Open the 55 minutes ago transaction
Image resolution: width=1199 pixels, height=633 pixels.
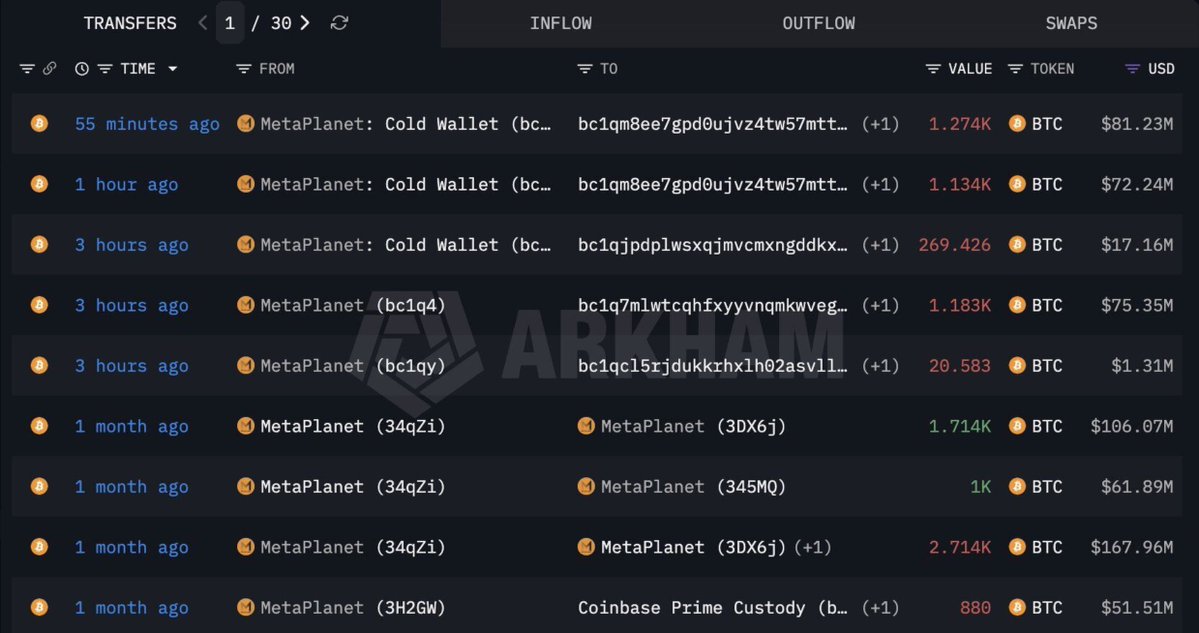147,124
